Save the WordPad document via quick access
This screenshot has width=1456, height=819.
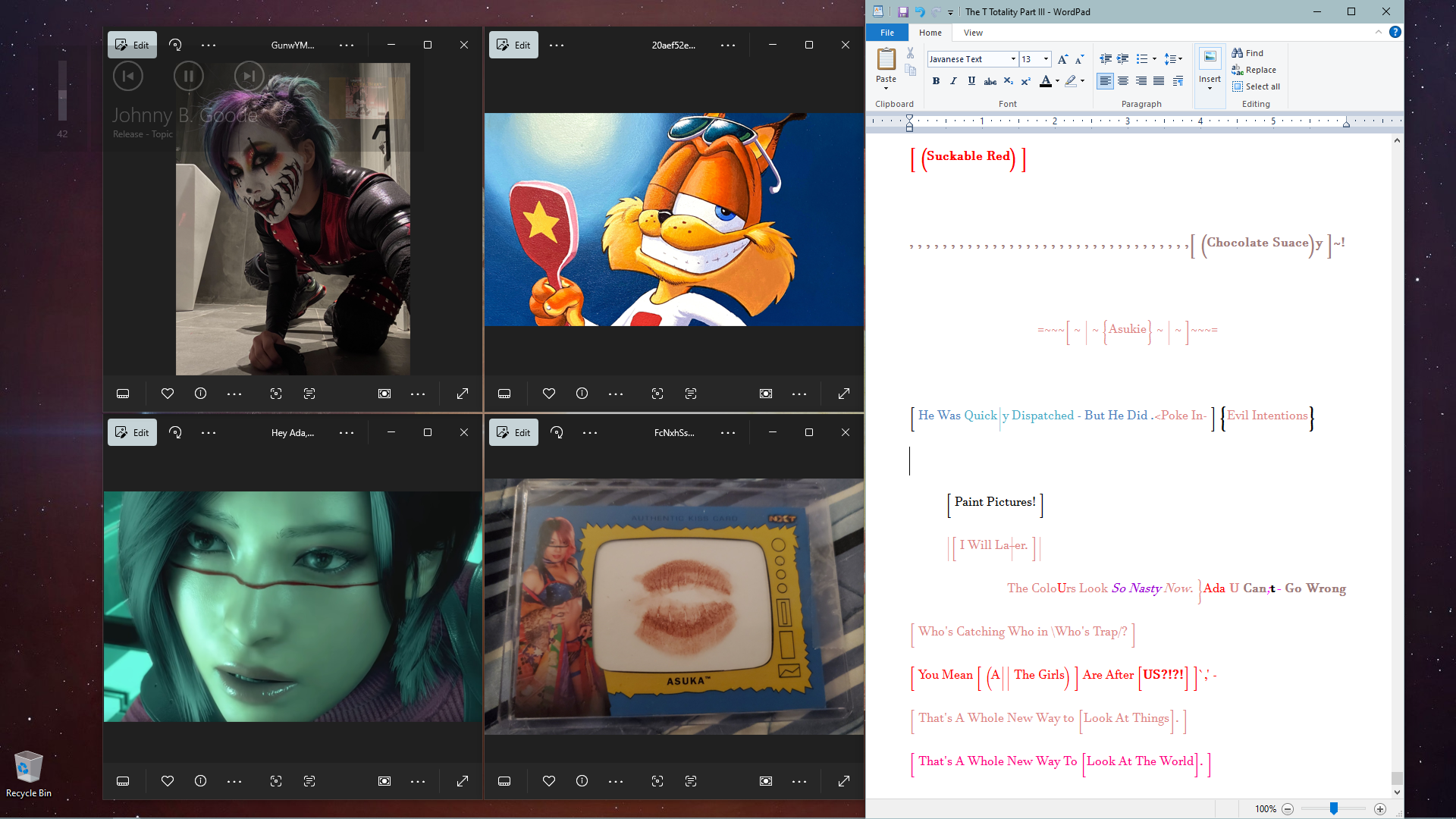click(902, 12)
